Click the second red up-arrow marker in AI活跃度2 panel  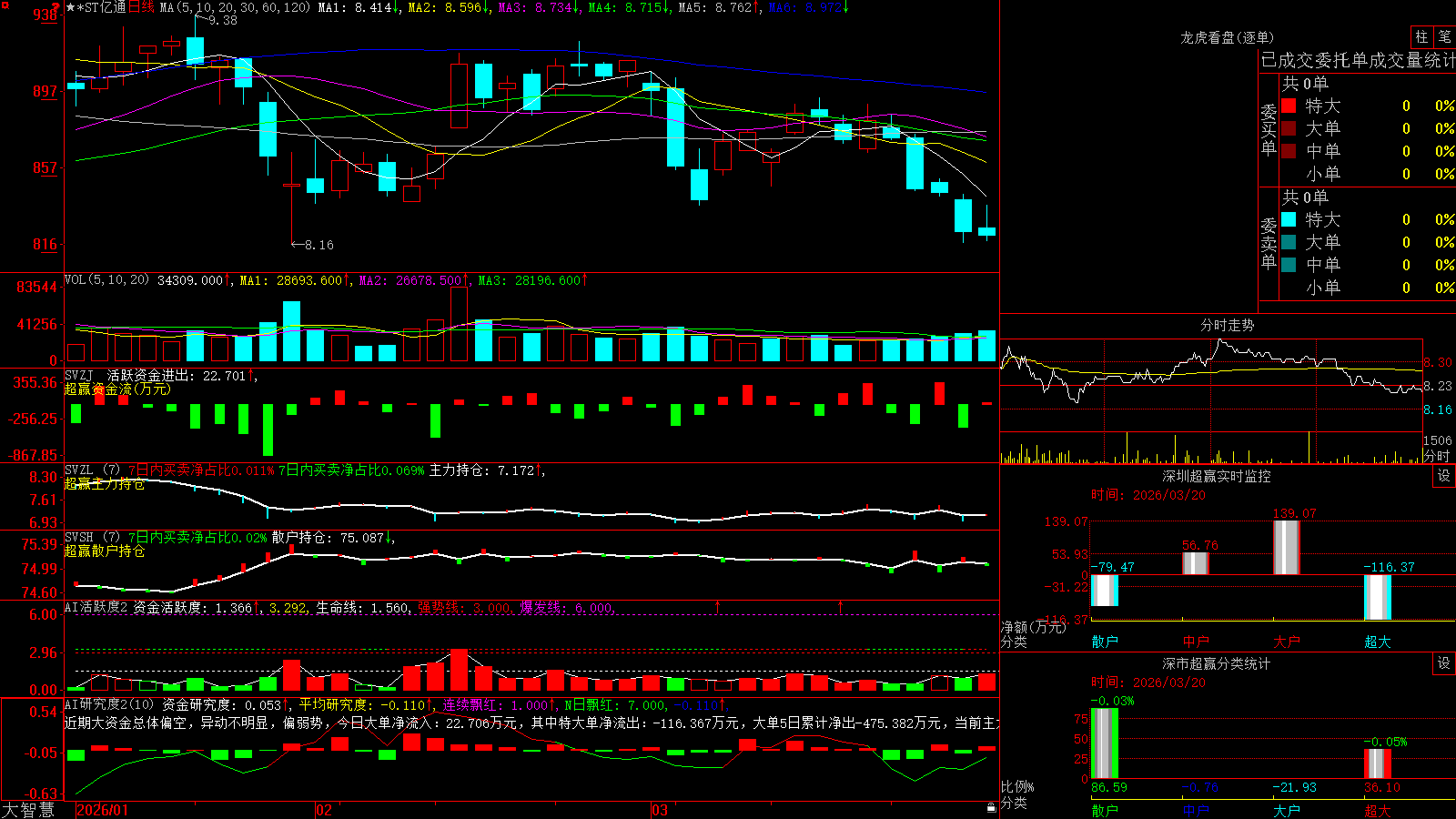click(840, 606)
